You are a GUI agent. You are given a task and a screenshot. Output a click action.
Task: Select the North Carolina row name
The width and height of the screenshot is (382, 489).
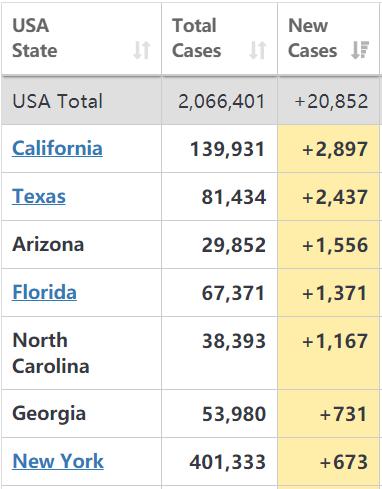coord(51,353)
